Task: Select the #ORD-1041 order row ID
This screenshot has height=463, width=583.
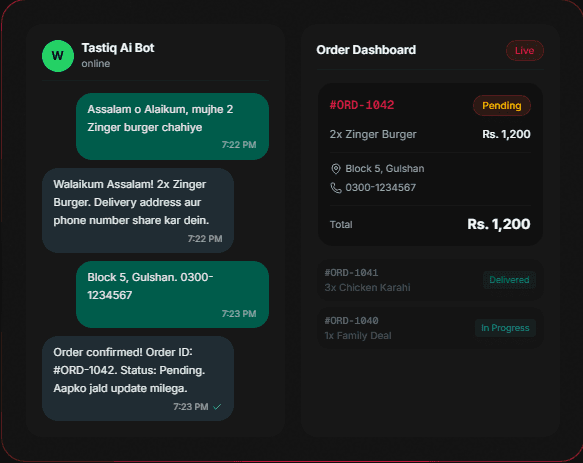Action: (351, 273)
